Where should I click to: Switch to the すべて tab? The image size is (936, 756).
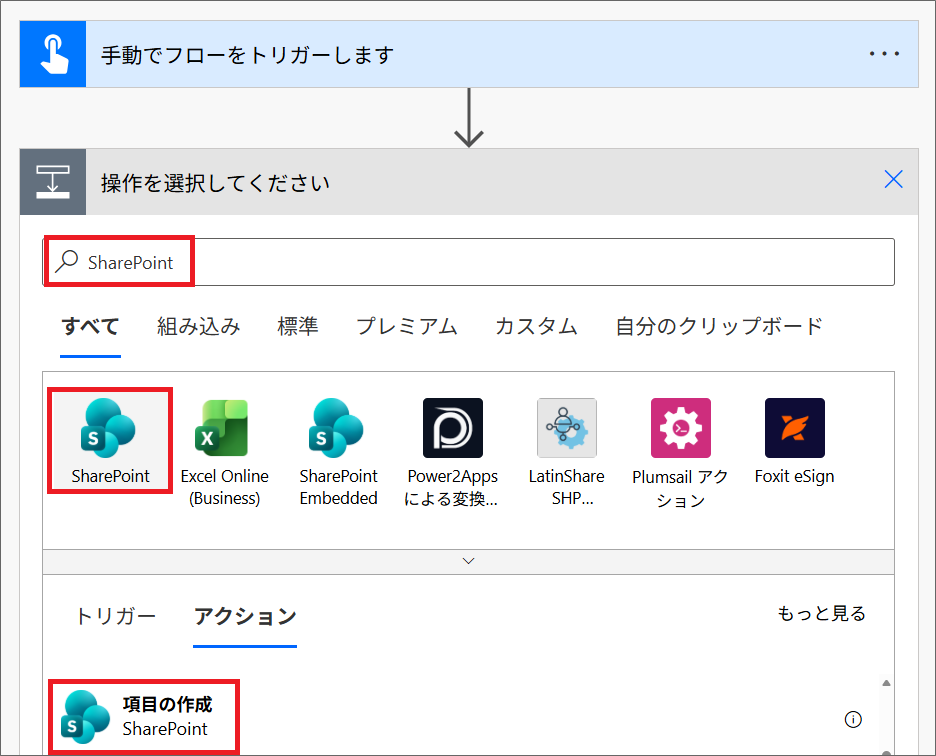tap(91, 327)
